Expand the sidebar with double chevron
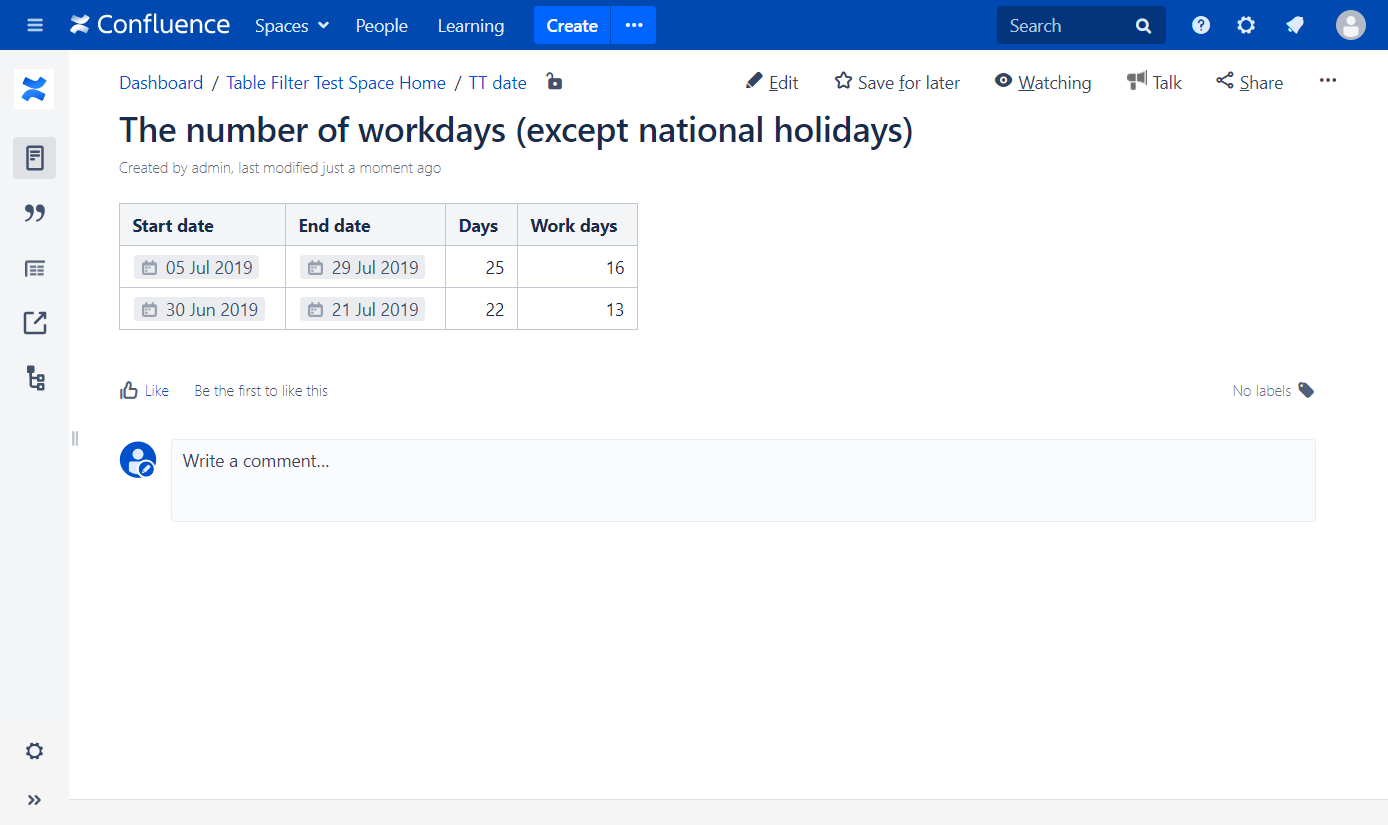1388x825 pixels. (34, 799)
